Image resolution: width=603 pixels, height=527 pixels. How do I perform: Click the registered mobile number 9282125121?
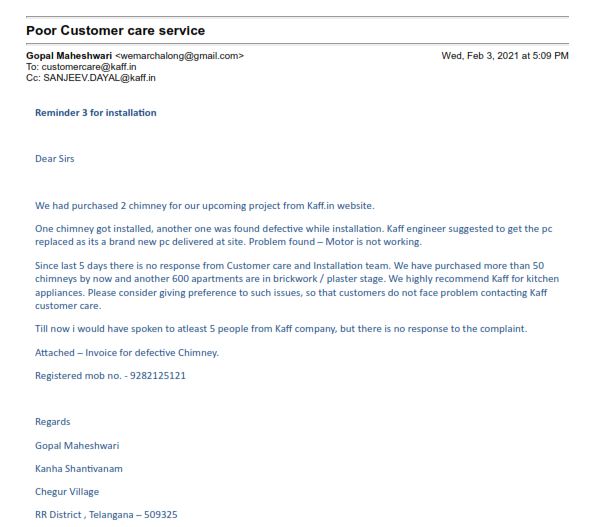click(154, 376)
